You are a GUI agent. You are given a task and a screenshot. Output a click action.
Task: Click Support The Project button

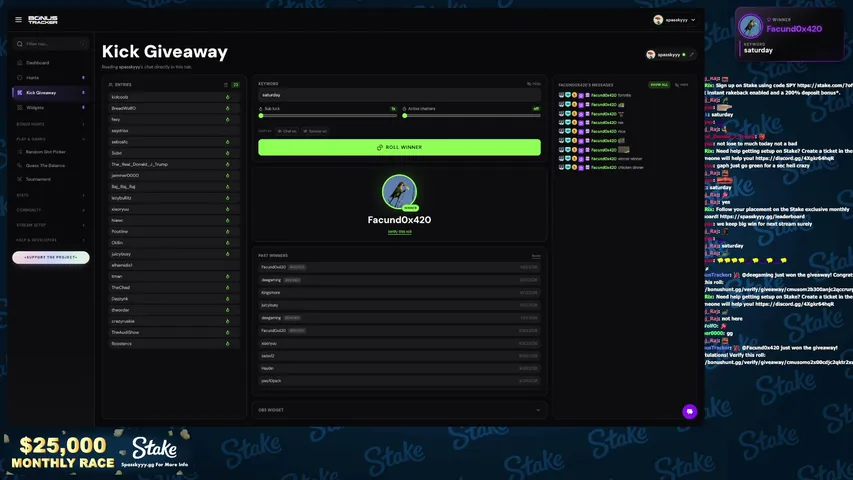51,257
